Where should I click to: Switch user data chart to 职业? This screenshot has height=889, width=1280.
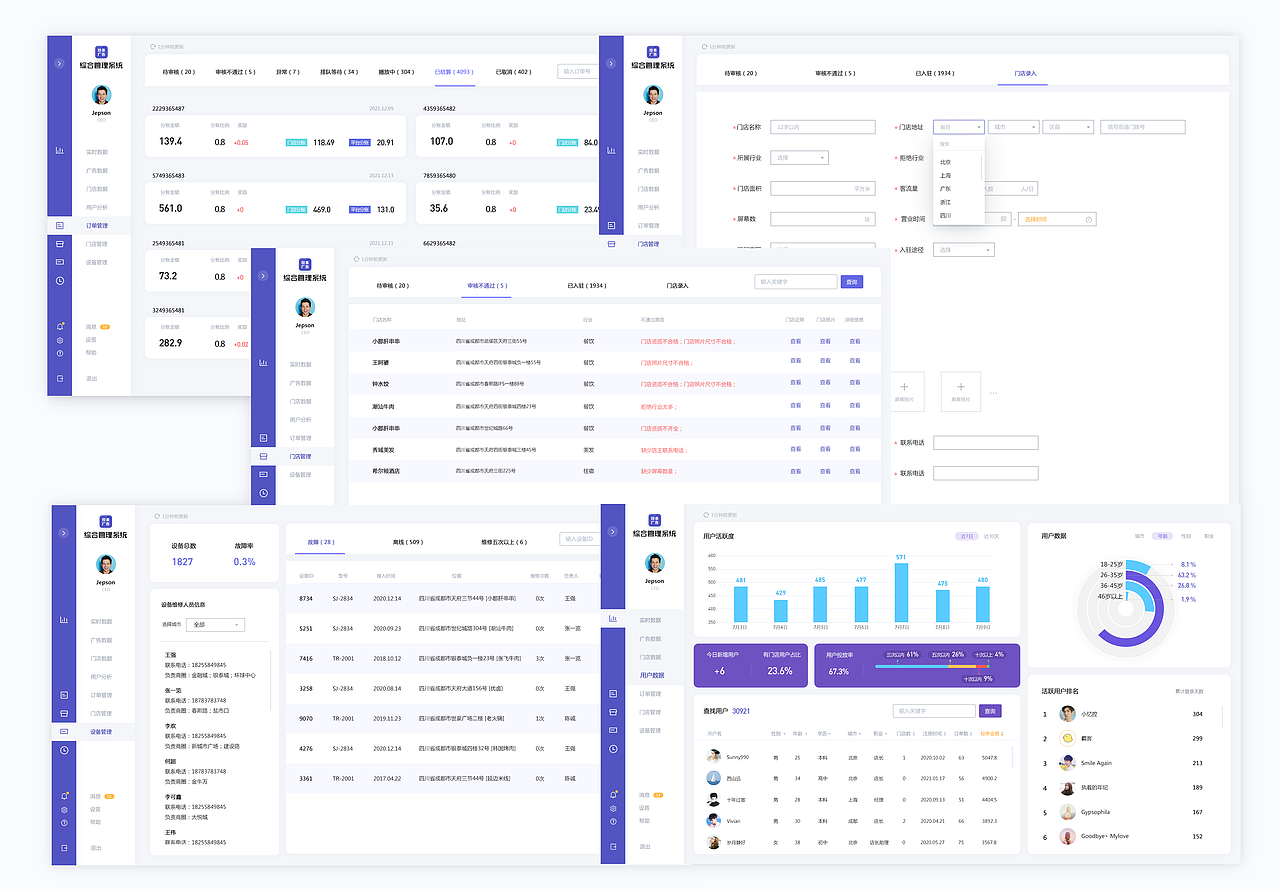click(1208, 536)
